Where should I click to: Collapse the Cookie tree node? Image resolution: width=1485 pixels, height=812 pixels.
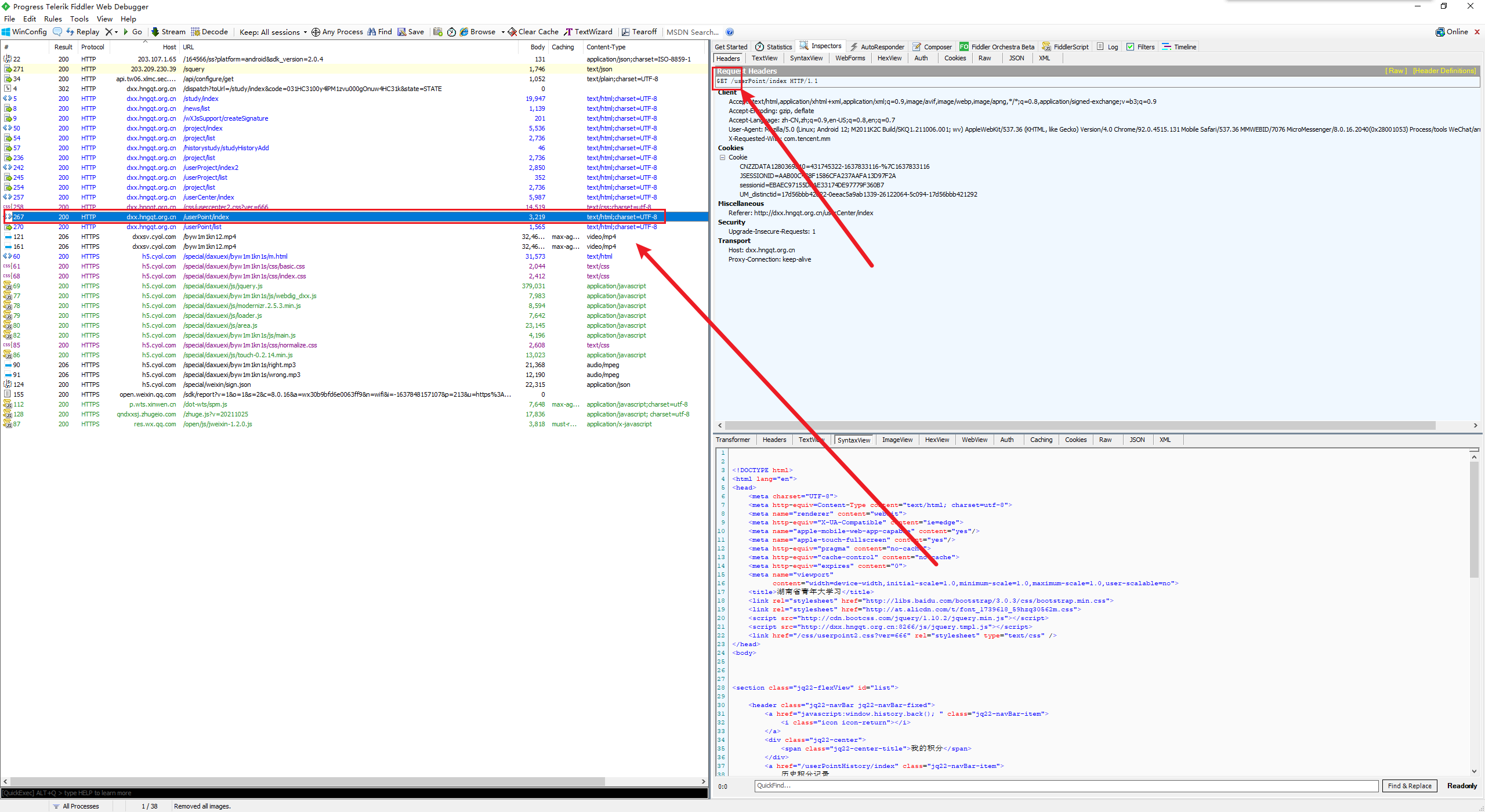pos(722,157)
